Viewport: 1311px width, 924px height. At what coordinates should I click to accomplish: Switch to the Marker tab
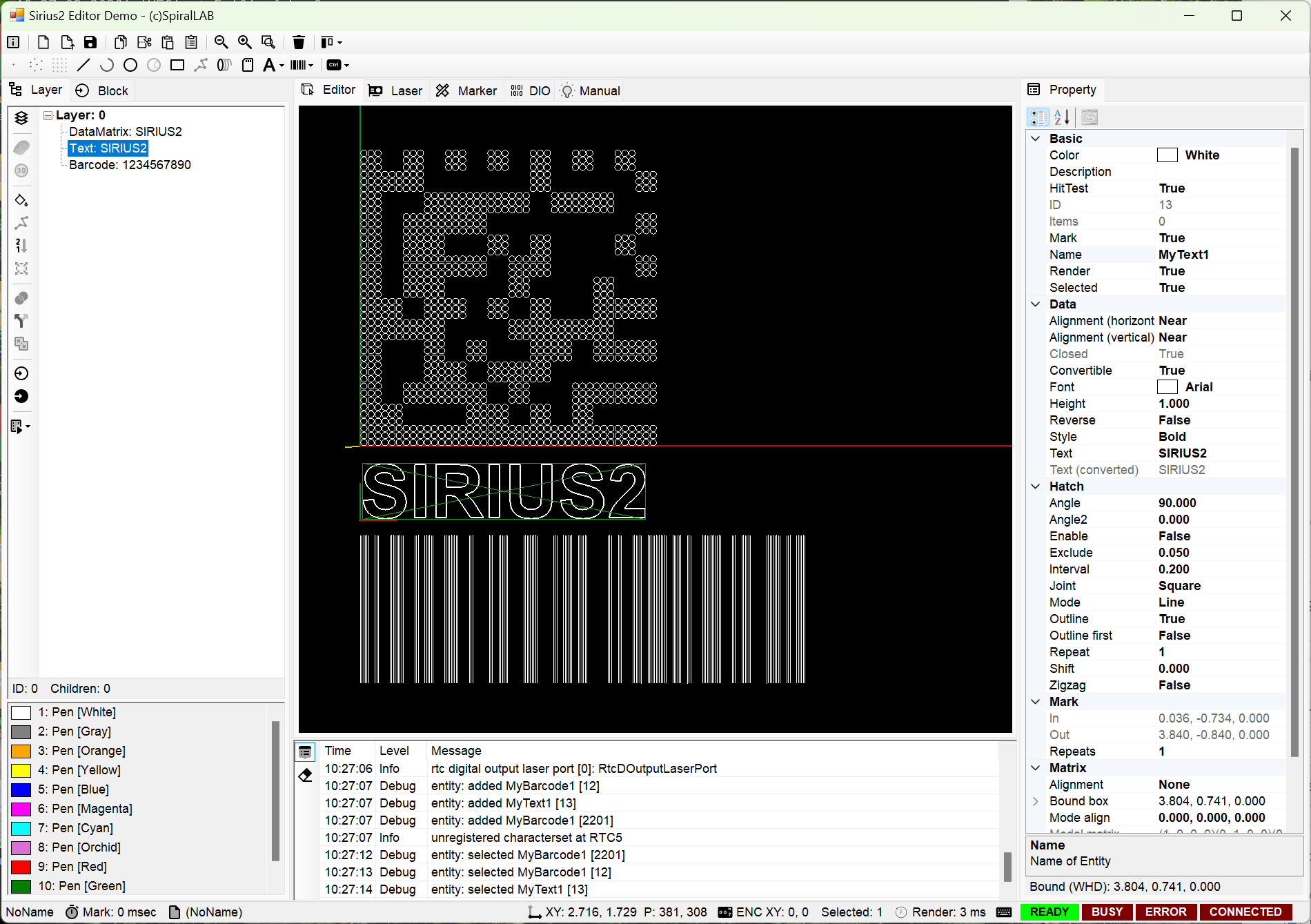[x=466, y=91]
